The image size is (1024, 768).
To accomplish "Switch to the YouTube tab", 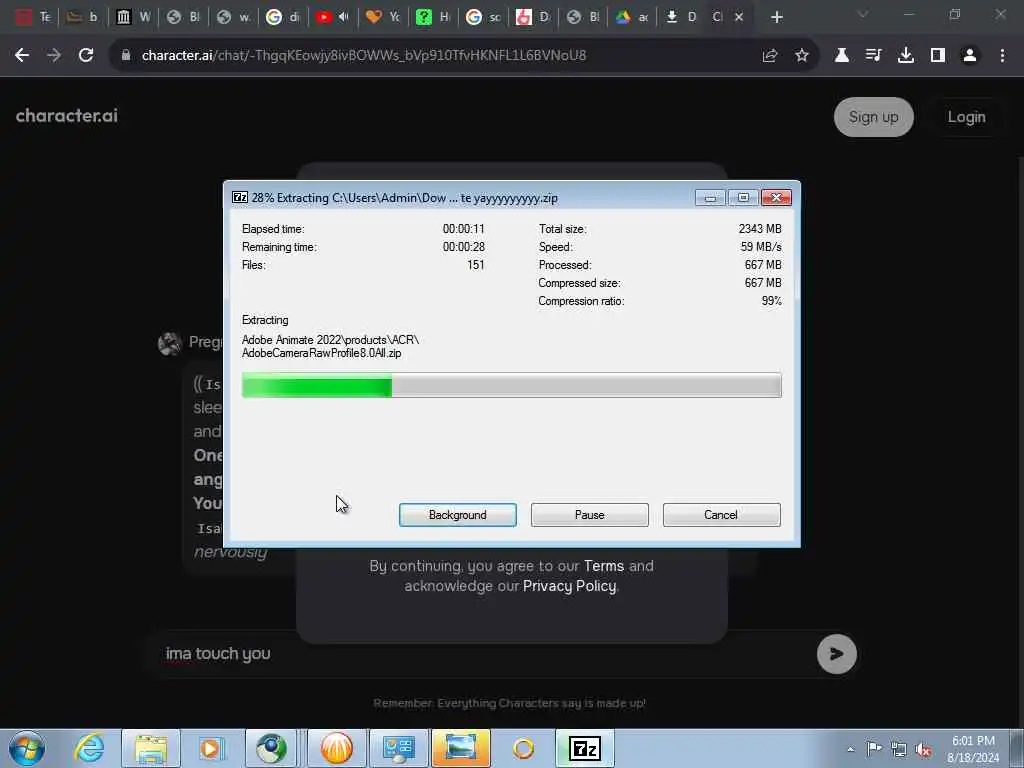I will tap(332, 17).
